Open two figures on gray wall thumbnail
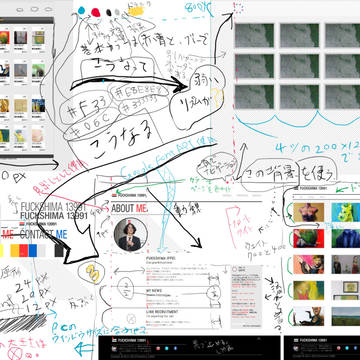The image size is (360, 360). (346, 264)
